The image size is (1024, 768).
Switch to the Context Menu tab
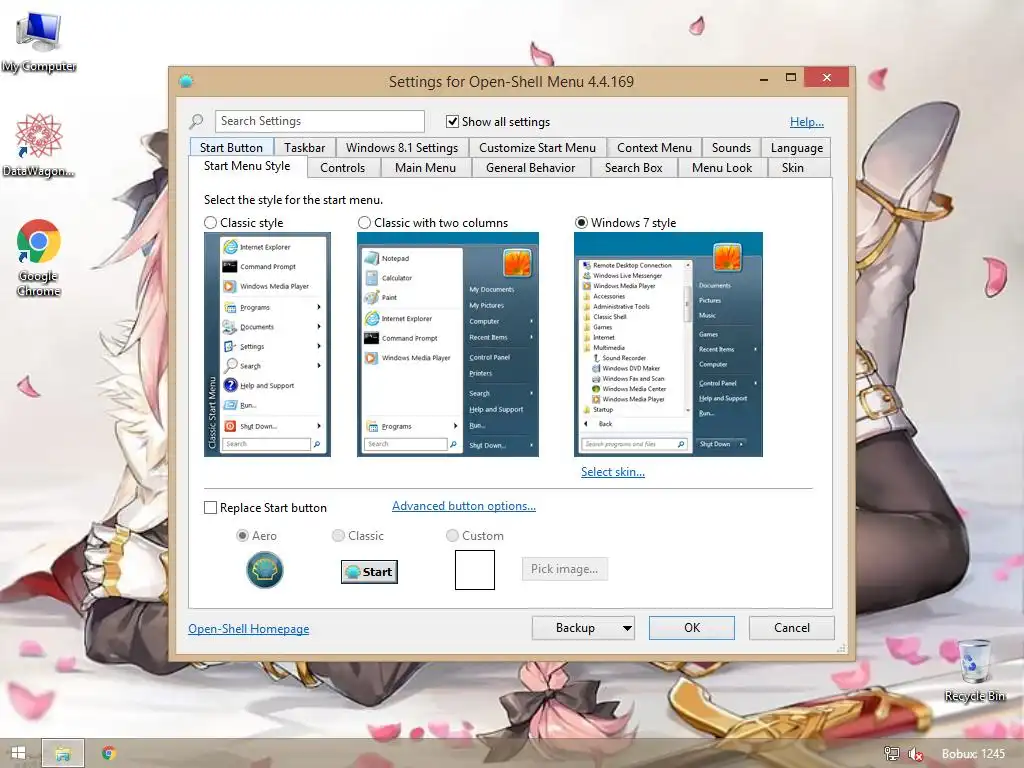coord(654,148)
